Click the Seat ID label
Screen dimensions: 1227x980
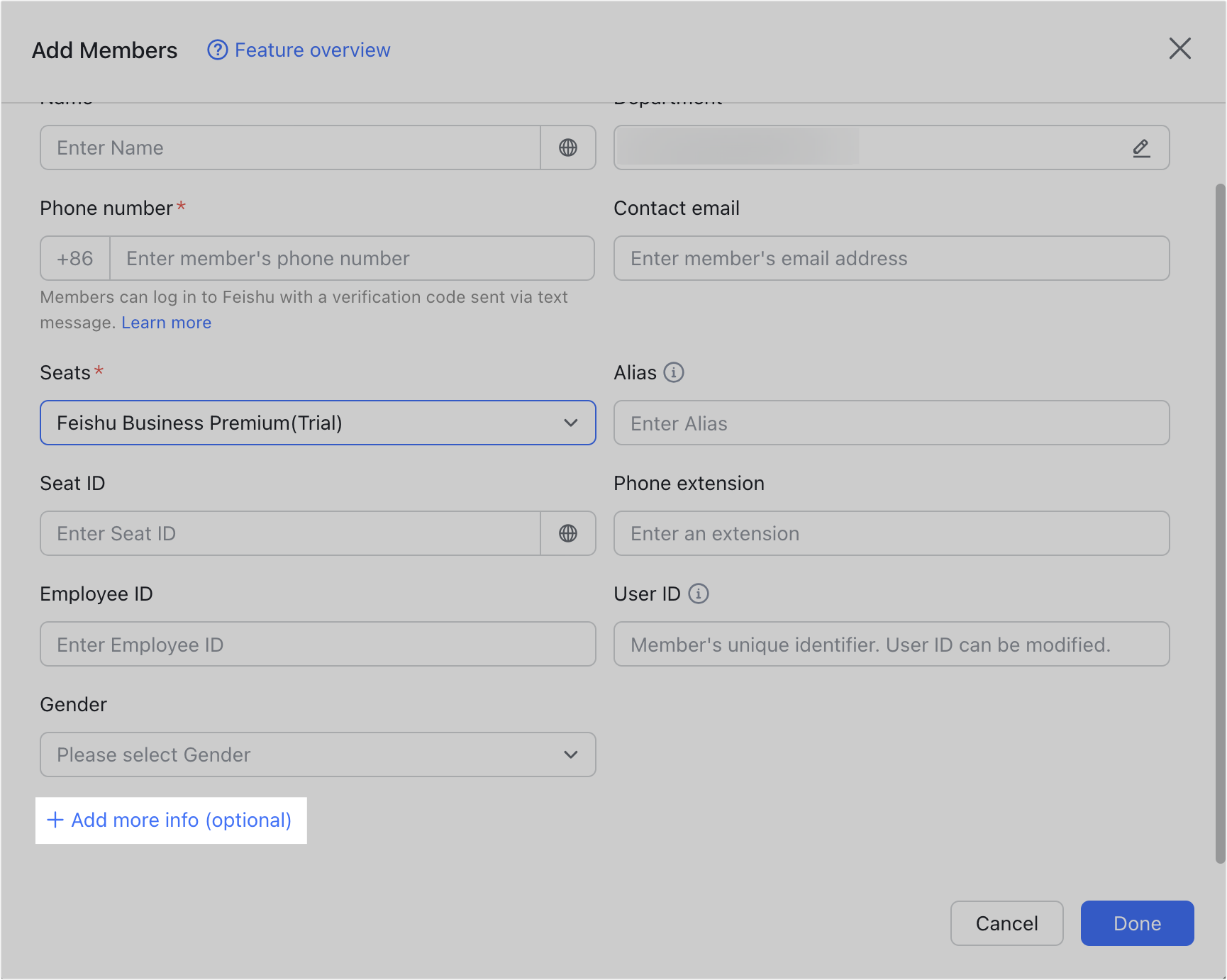click(x=72, y=483)
